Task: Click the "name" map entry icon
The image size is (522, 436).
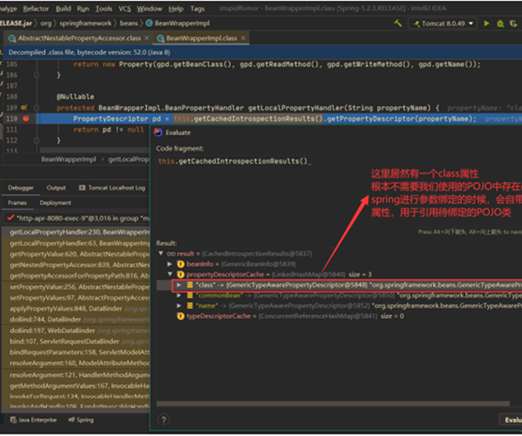Action: (x=190, y=305)
